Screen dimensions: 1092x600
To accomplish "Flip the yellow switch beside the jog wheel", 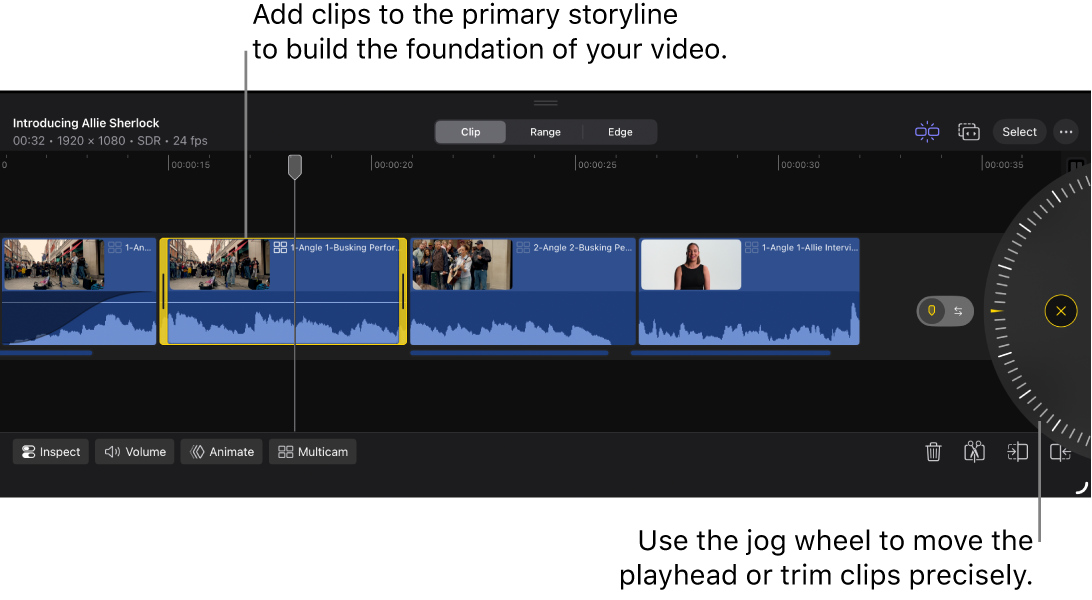I will click(x=945, y=311).
